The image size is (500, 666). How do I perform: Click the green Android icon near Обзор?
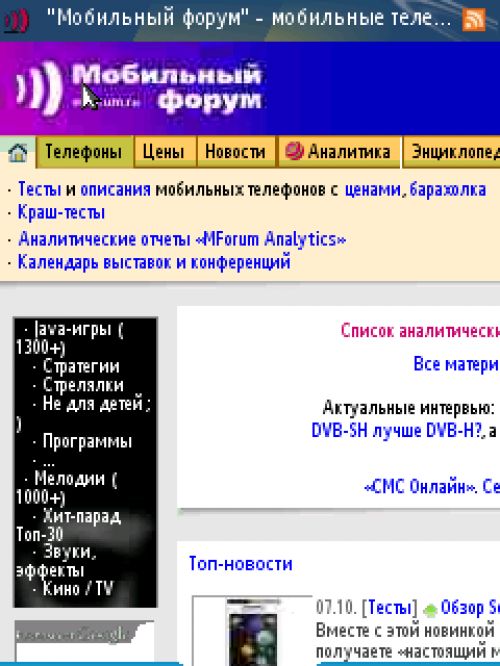pyautogui.click(x=430, y=610)
